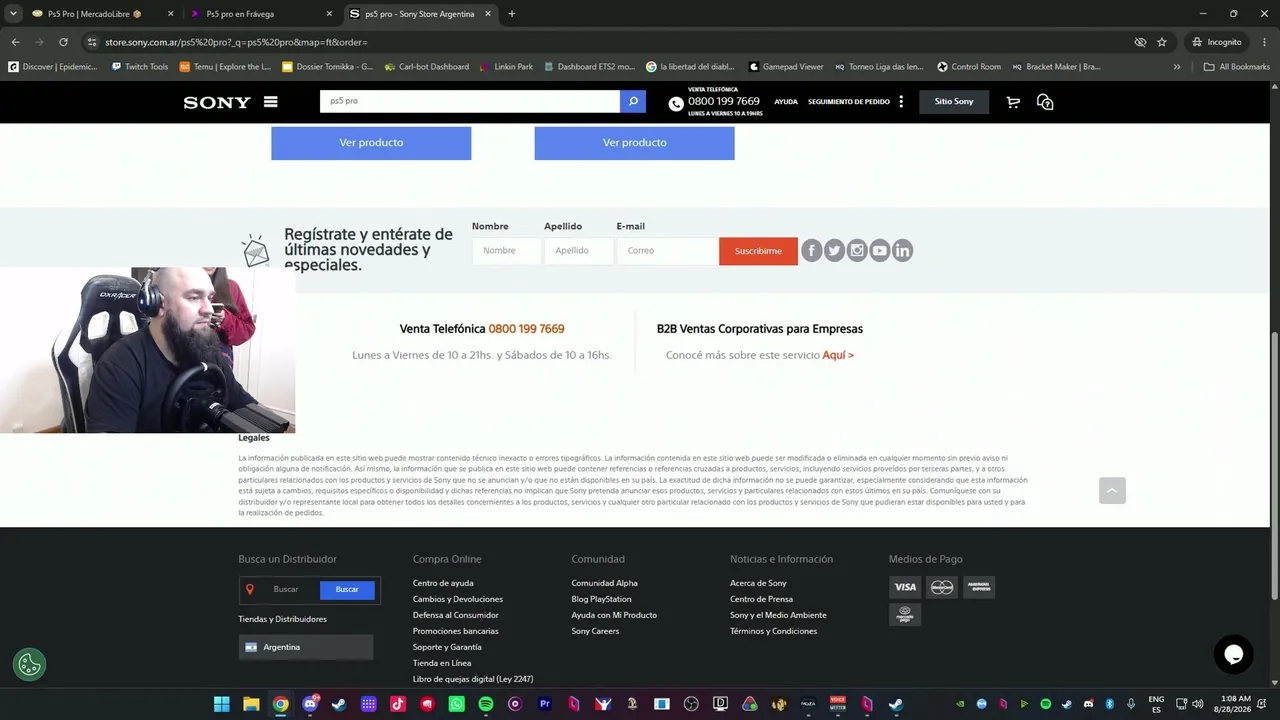Open Cambios y Devoluciones footer link
Screen dimensions: 1280x720
458,599
